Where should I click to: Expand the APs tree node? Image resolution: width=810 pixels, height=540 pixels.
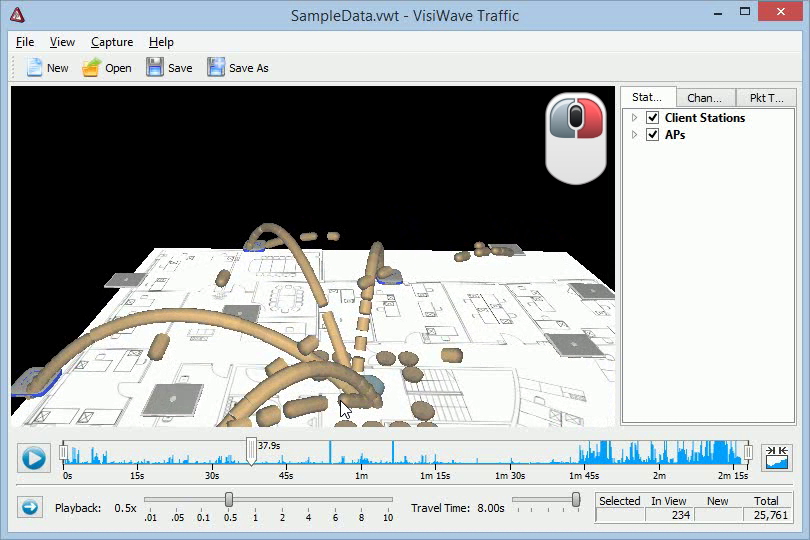coord(635,135)
